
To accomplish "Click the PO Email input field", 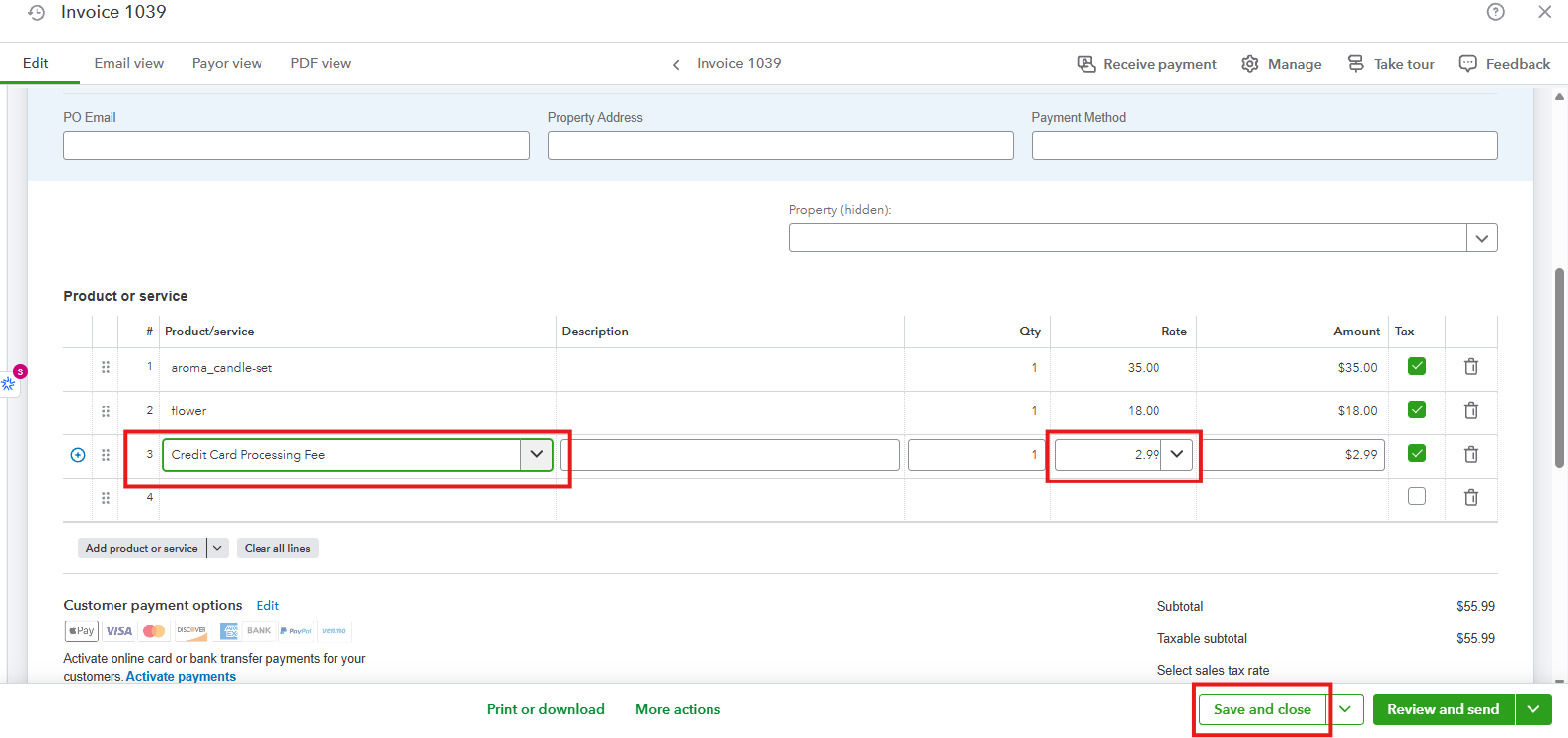I will coord(296,146).
